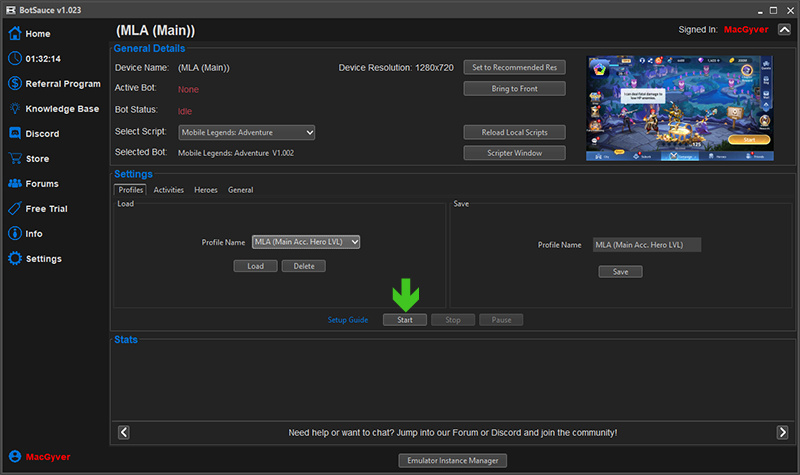Click the Selected Bot version text V1.002

coord(283,153)
